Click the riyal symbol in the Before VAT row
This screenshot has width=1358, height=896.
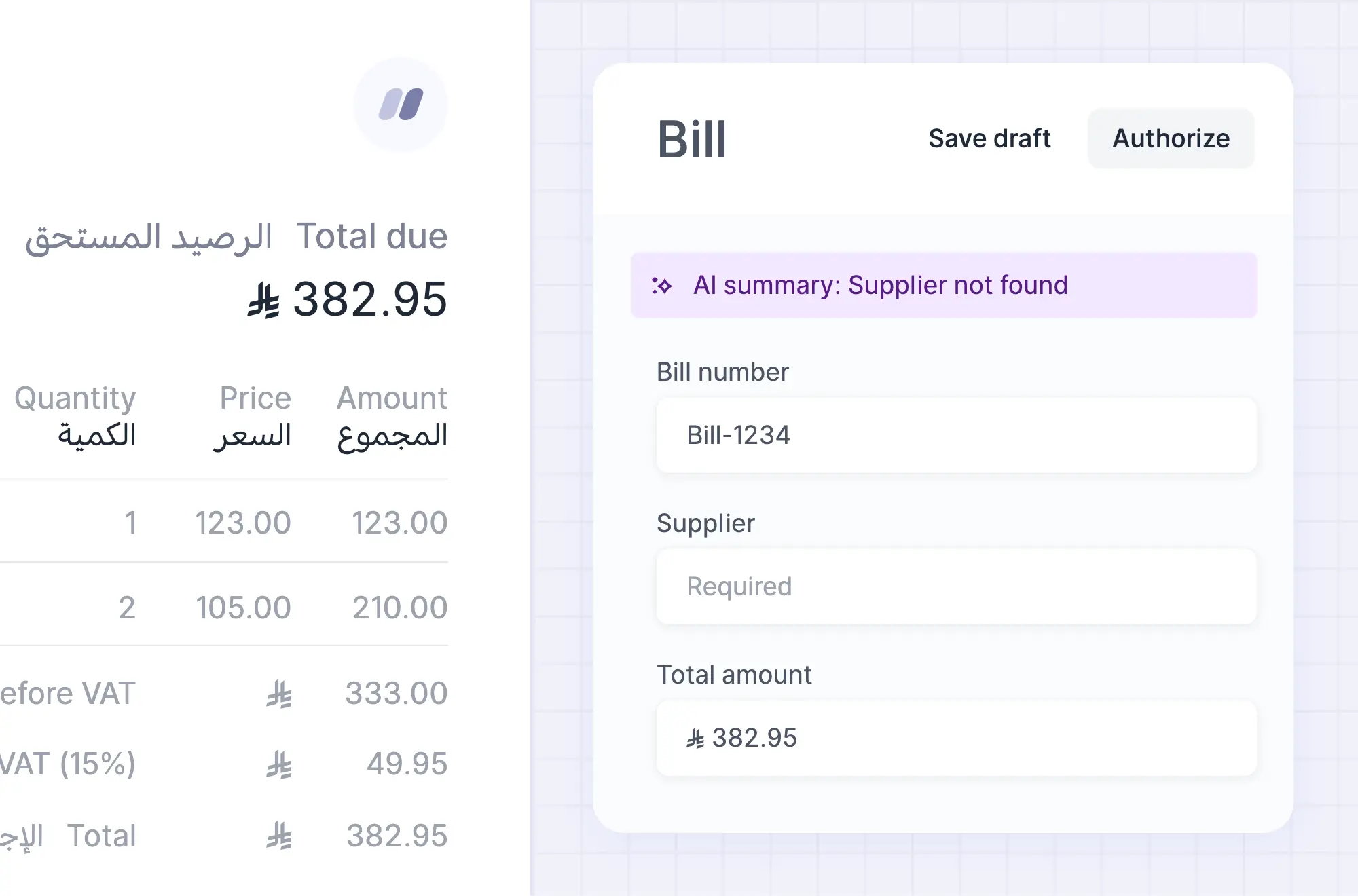pos(279,694)
